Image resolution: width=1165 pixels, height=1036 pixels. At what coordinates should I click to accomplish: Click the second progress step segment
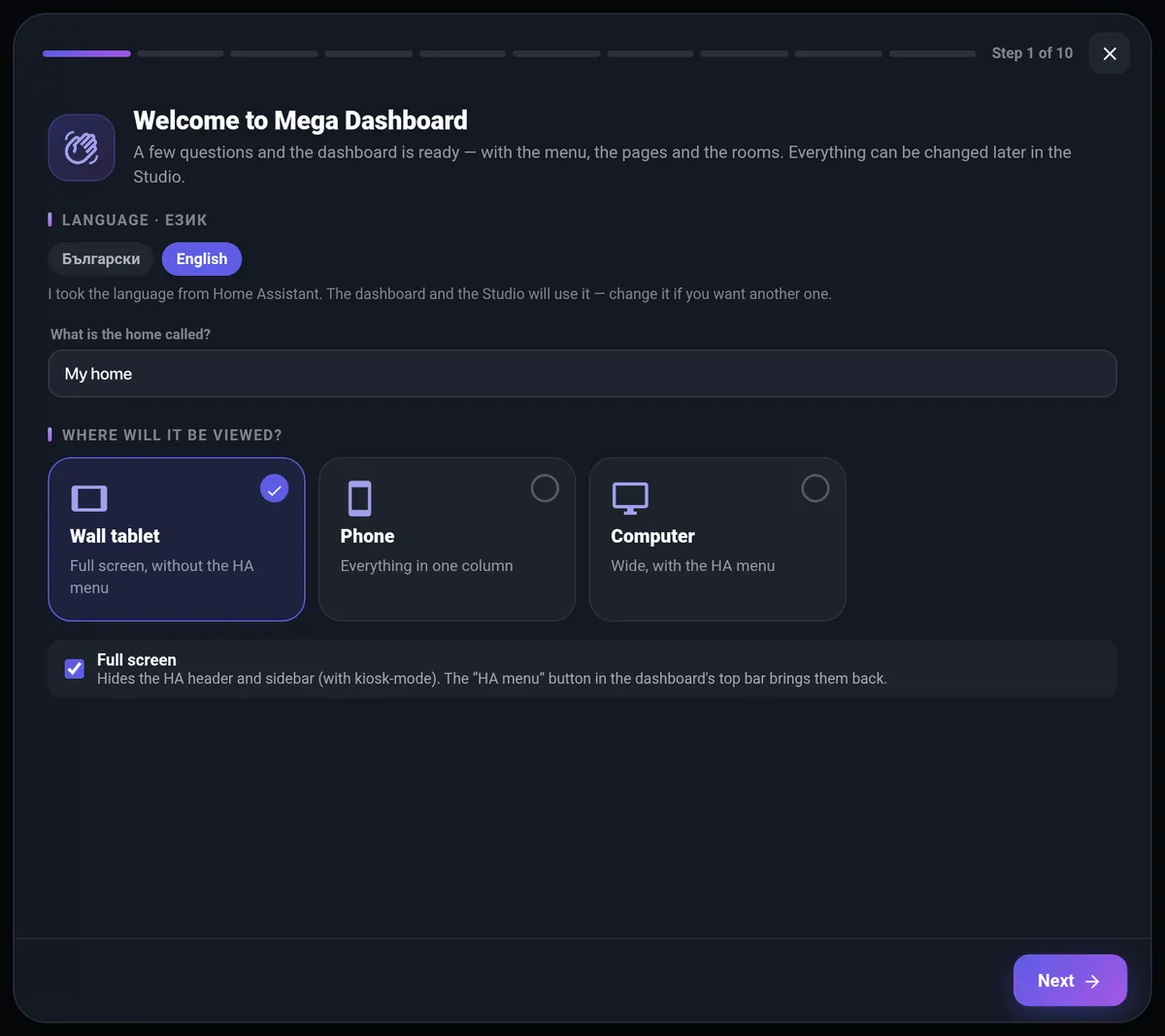(x=181, y=53)
